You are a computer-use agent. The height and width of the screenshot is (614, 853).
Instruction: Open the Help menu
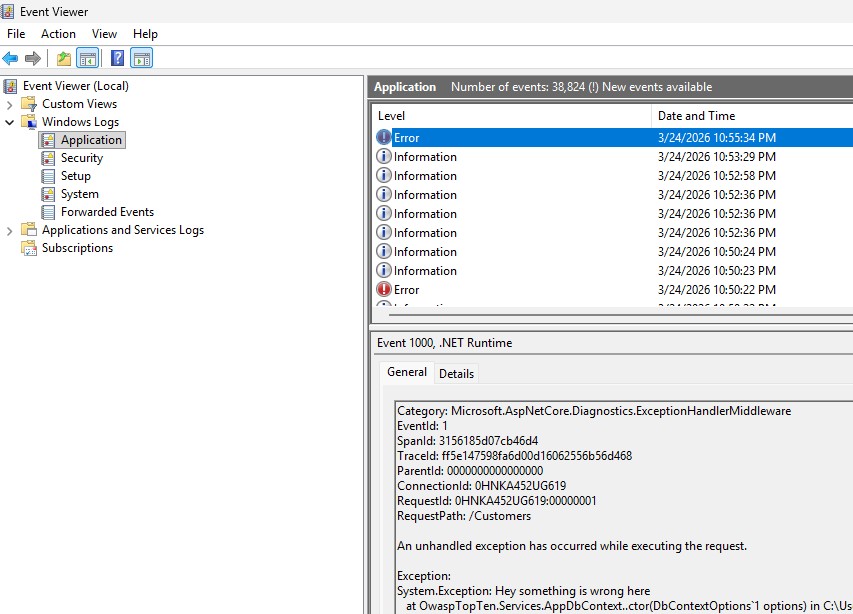[145, 34]
